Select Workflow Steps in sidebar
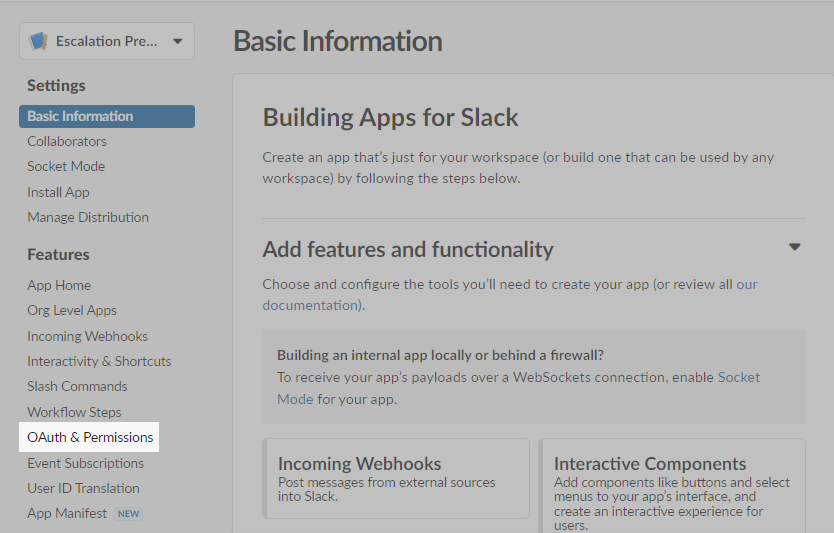 (74, 412)
